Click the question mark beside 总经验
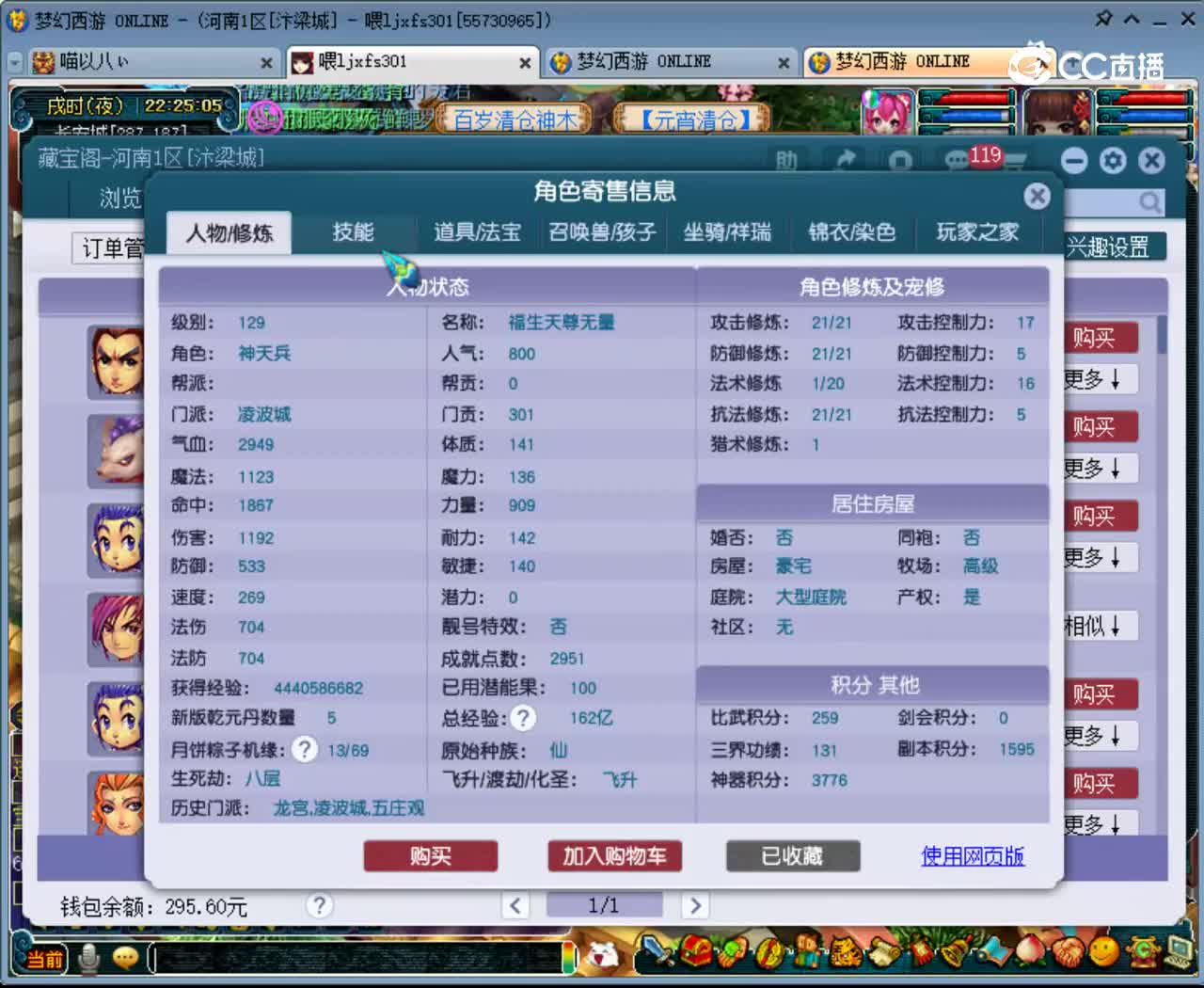The width and height of the screenshot is (1204, 988). point(524,718)
